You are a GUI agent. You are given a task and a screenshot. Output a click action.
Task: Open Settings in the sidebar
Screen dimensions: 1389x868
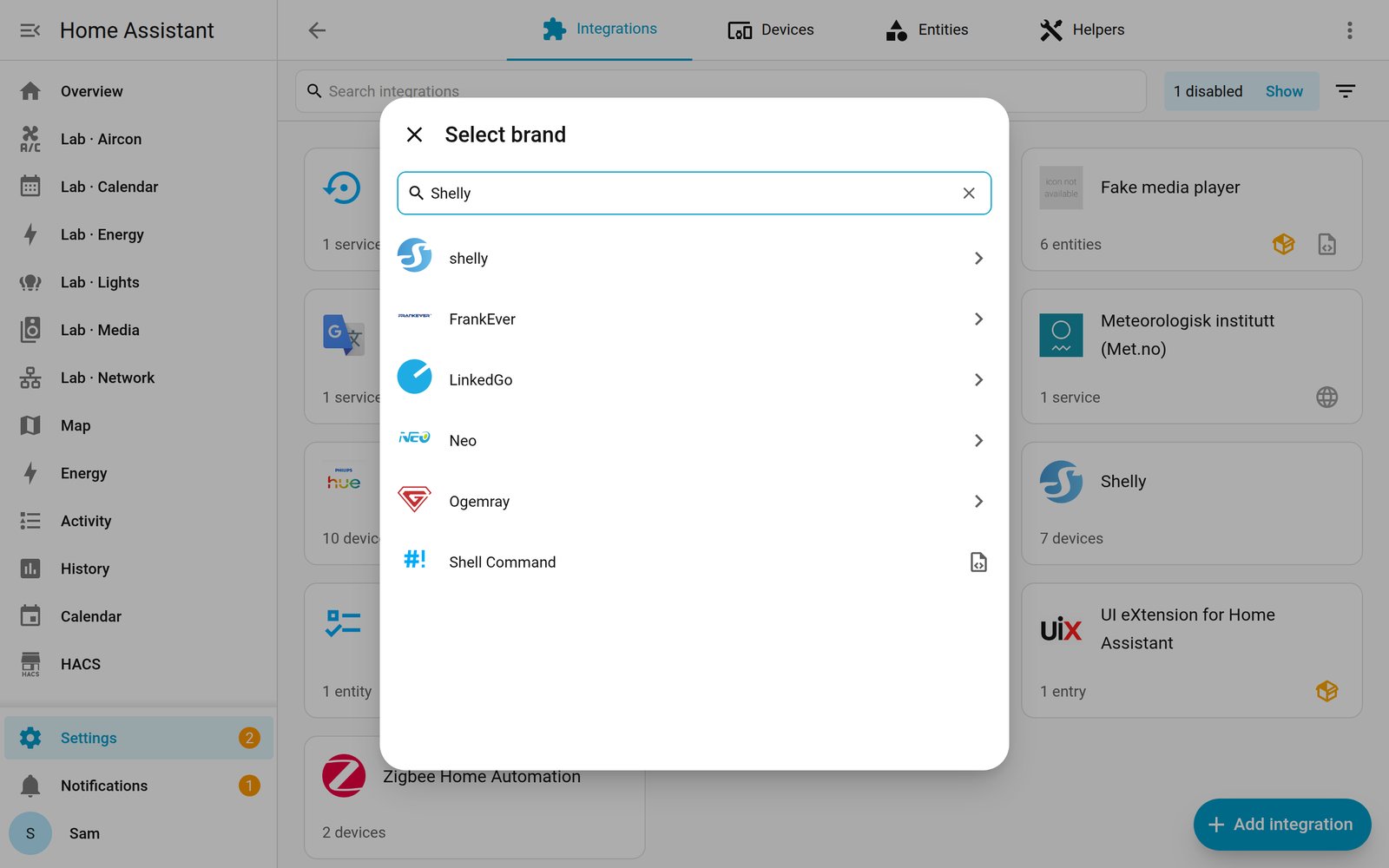point(139,738)
